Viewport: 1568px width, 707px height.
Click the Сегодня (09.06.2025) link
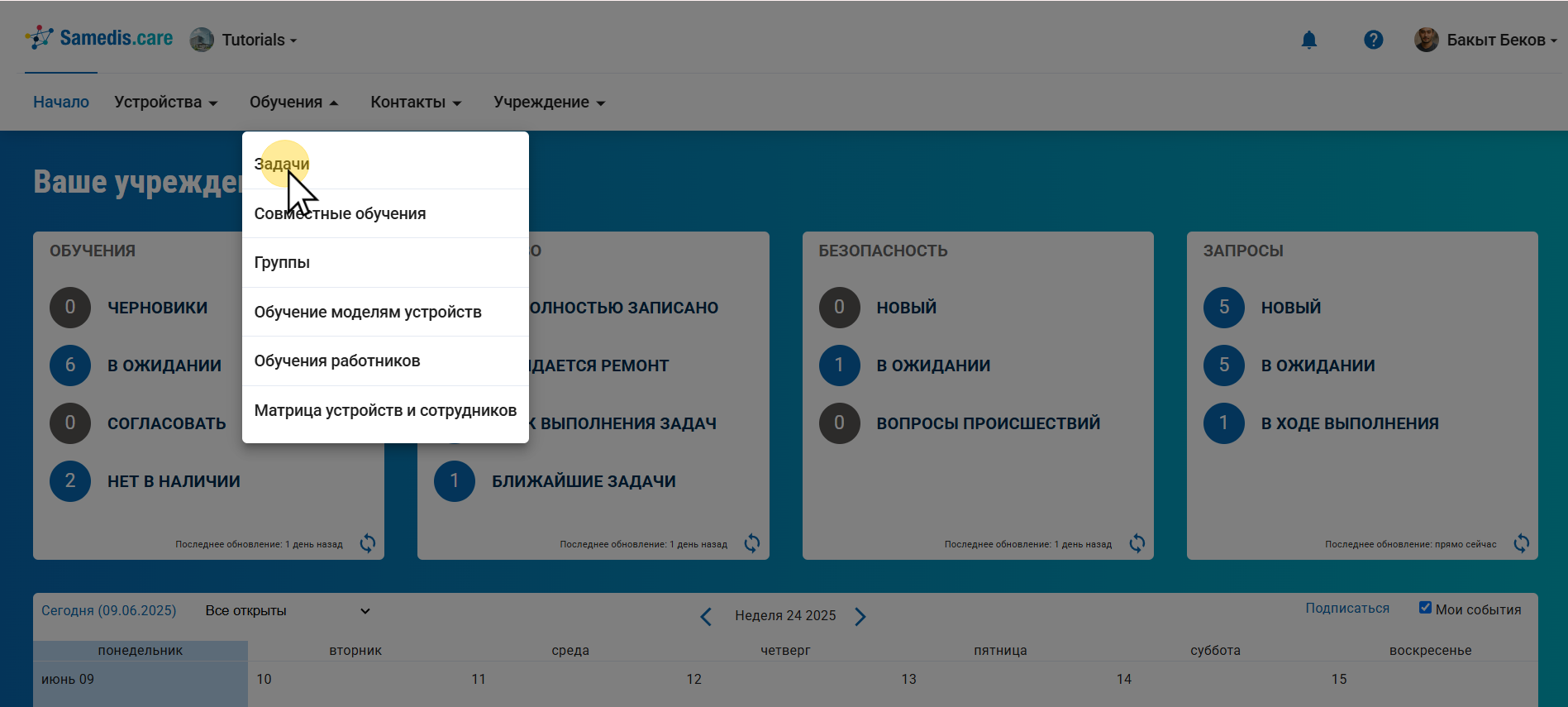(109, 611)
